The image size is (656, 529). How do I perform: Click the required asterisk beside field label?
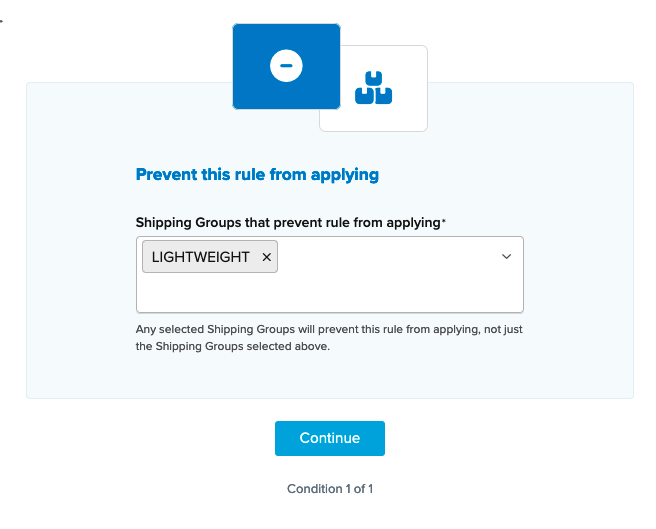coord(443,221)
